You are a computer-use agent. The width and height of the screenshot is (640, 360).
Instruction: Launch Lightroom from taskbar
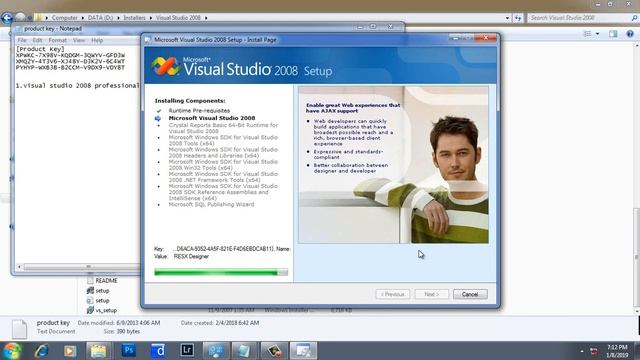187,351
